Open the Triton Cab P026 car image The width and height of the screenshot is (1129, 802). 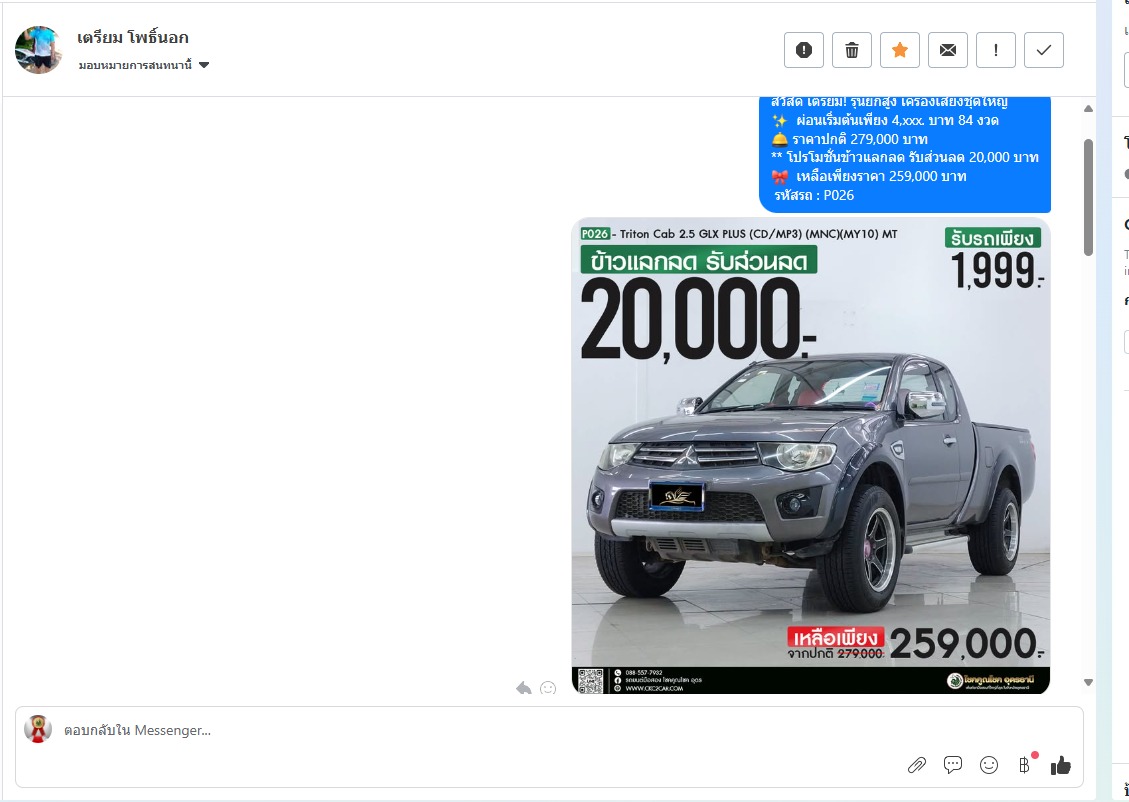[x=811, y=456]
